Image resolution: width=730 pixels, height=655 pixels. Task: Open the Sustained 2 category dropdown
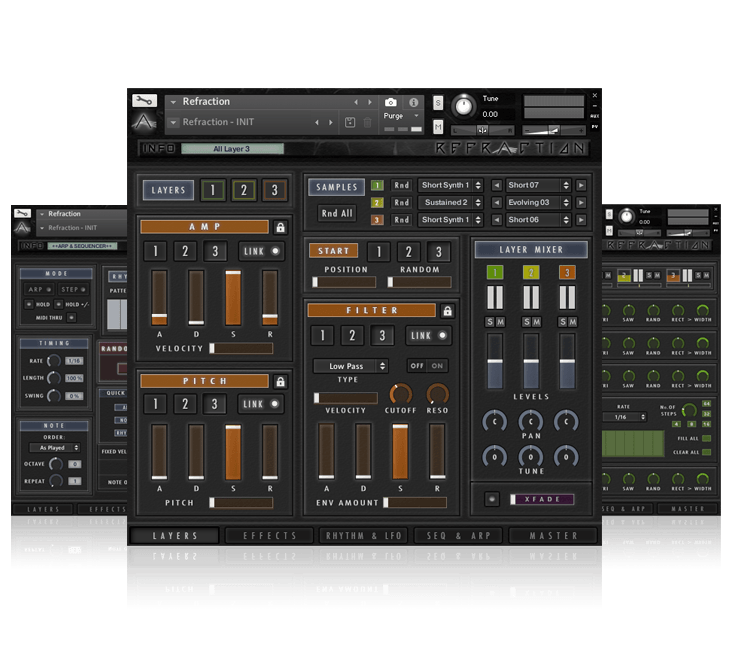coord(451,203)
